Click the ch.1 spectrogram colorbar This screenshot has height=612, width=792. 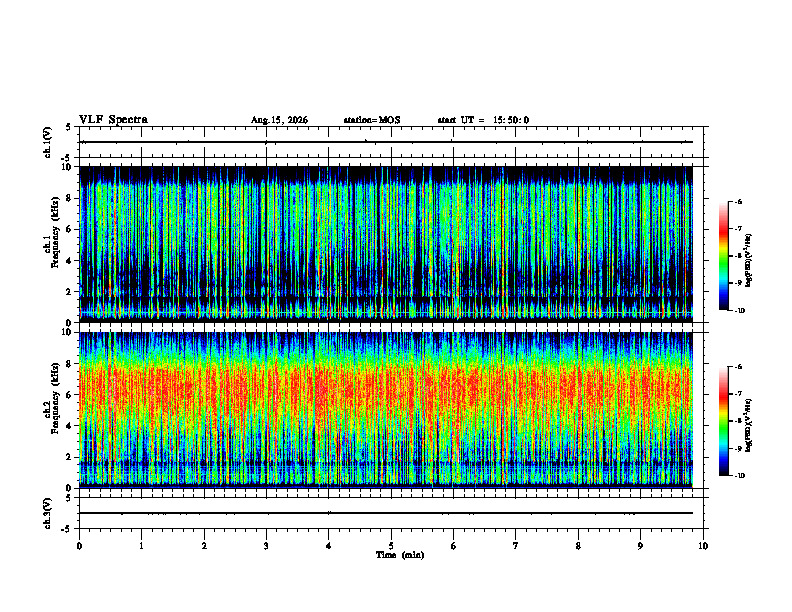click(723, 256)
